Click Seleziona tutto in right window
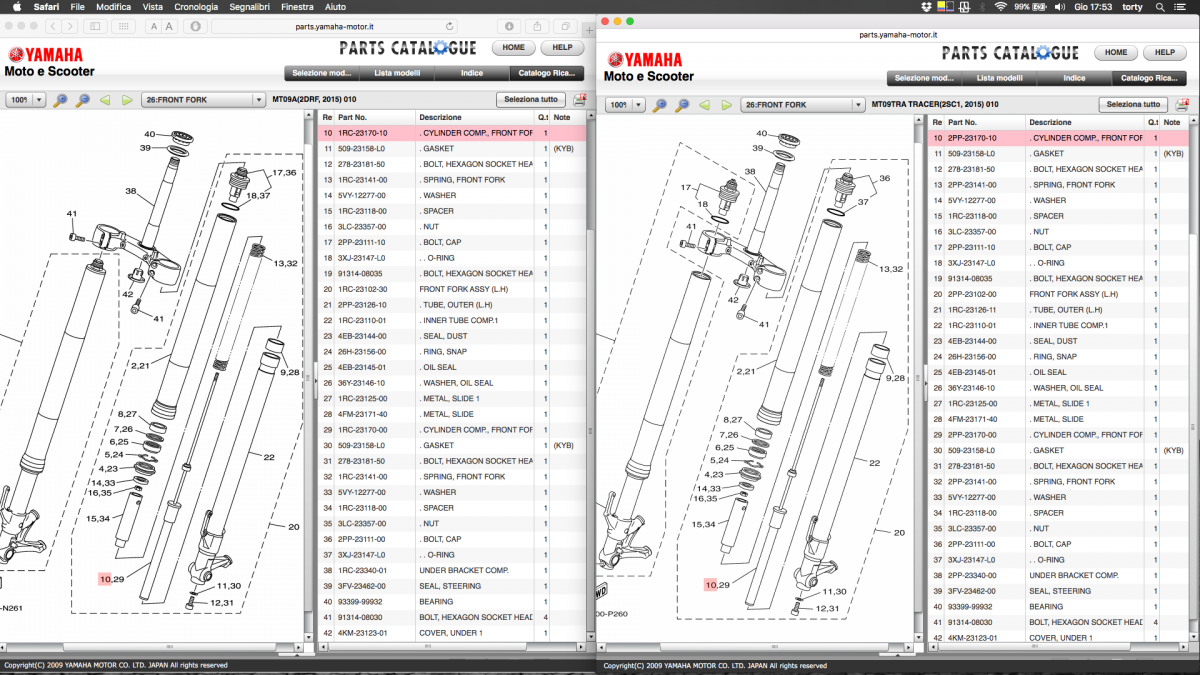Viewport: 1200px width, 675px height. tap(1133, 104)
